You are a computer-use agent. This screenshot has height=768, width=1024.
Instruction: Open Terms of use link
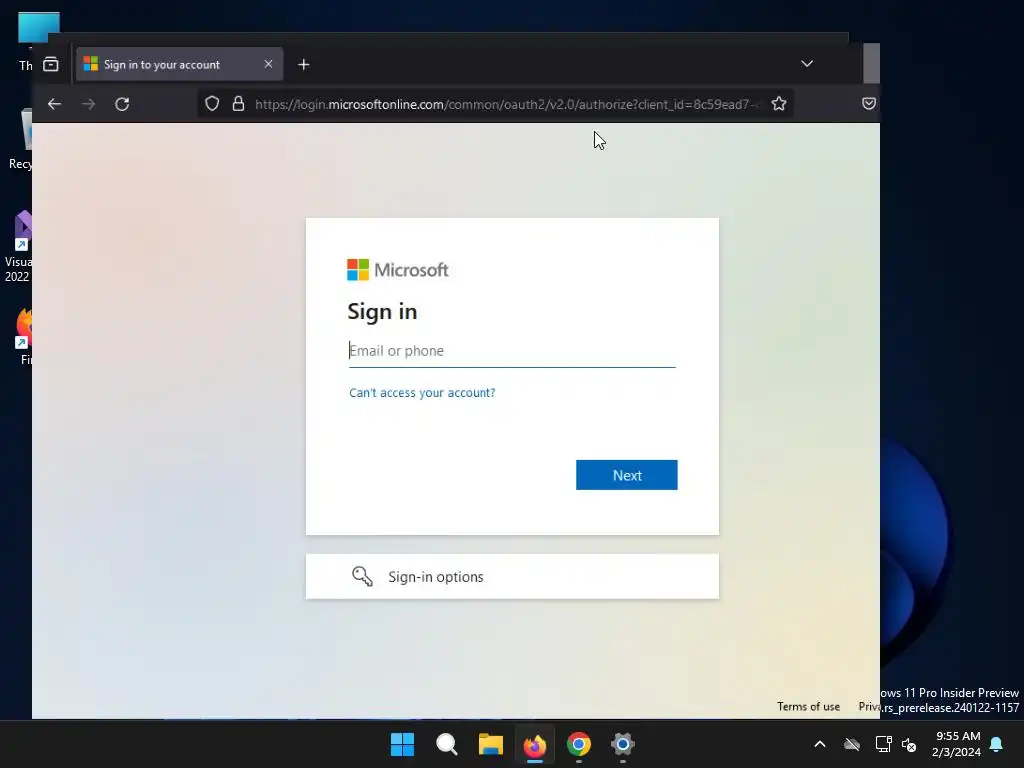[808, 706]
